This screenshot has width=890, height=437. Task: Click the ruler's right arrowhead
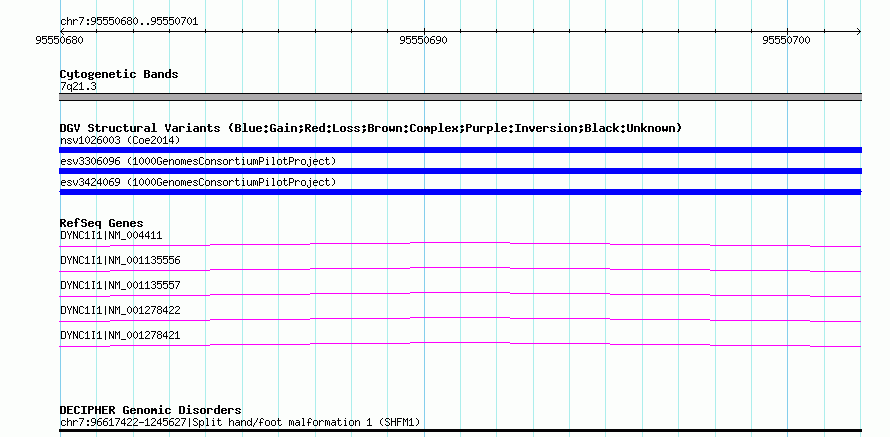858,32
